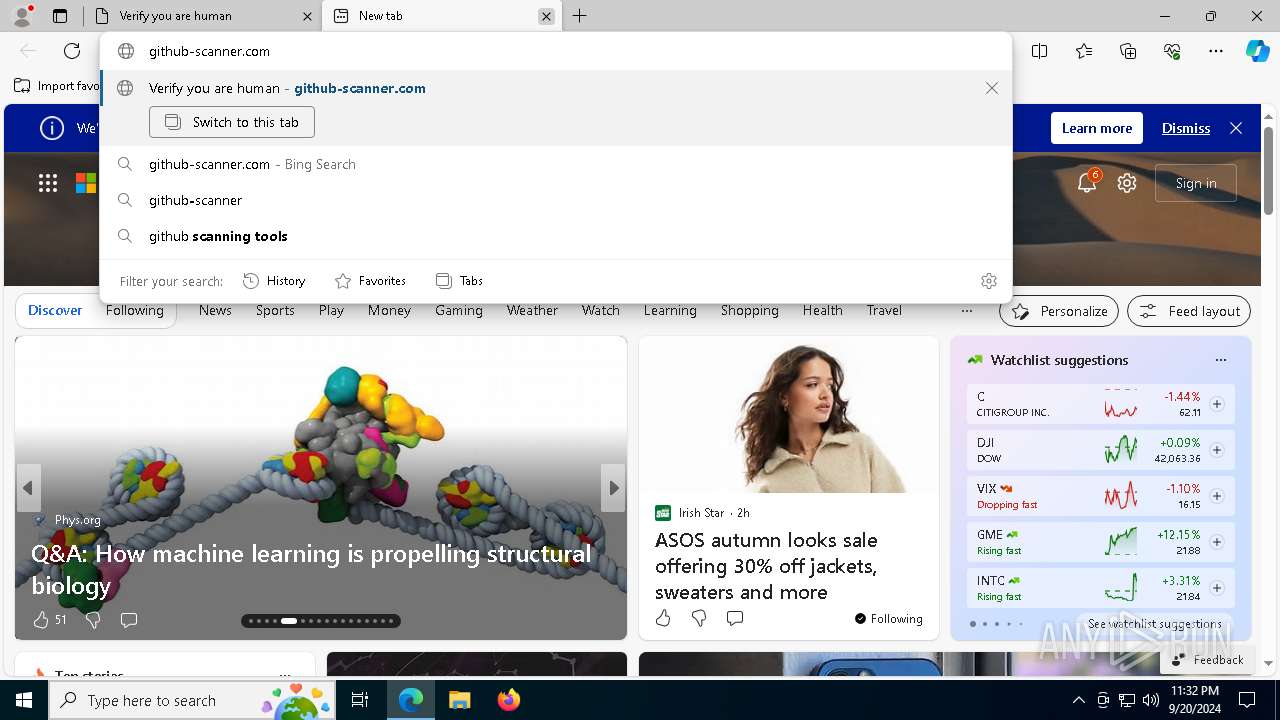1280x720 pixels.
Task: Open the Shopping tab
Action: (750, 310)
